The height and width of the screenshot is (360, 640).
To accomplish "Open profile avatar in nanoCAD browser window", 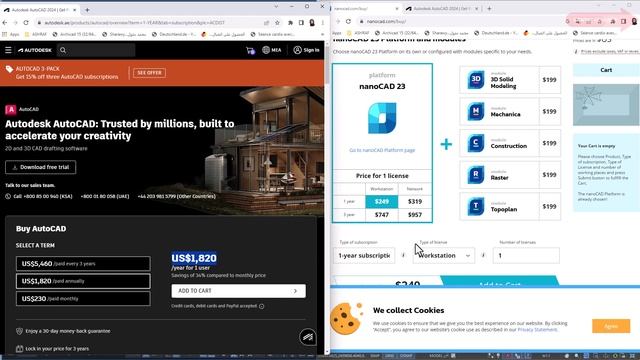I will [635, 21].
